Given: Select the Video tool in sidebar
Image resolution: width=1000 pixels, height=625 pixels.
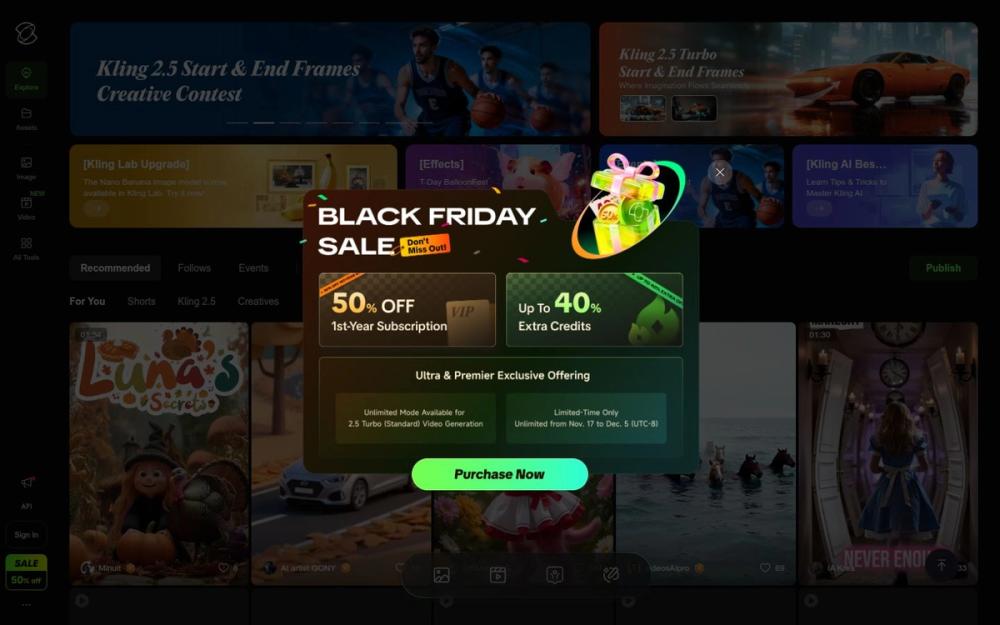Looking at the screenshot, I should point(26,209).
